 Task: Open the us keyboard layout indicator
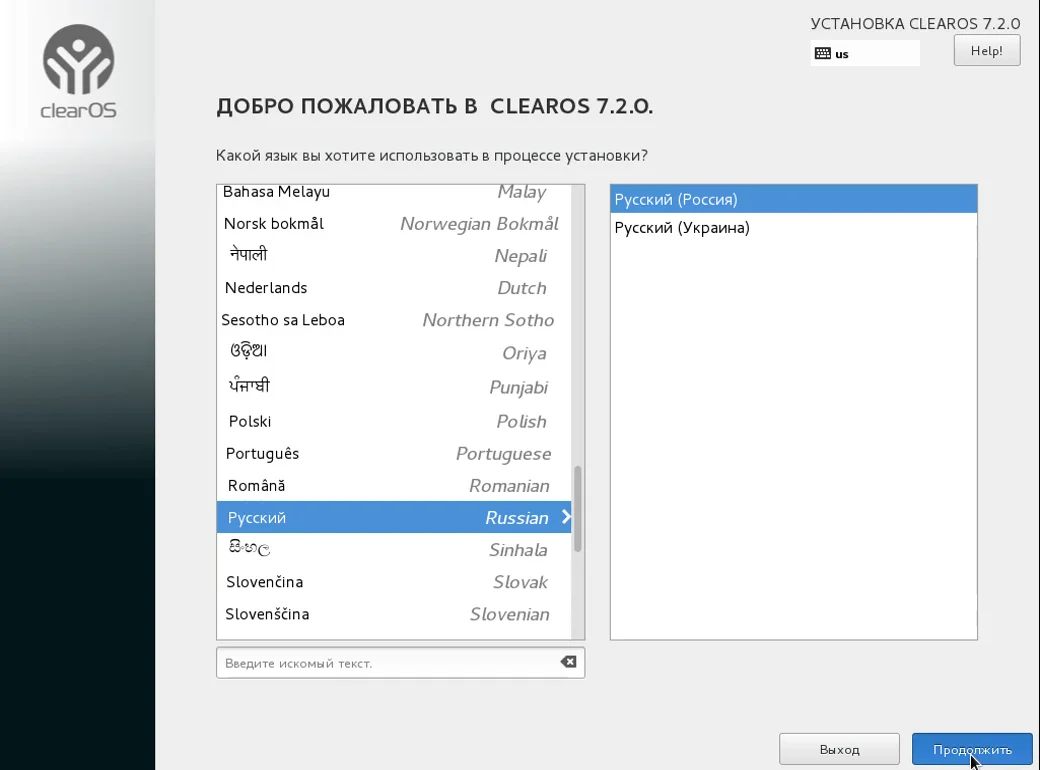[x=865, y=53]
